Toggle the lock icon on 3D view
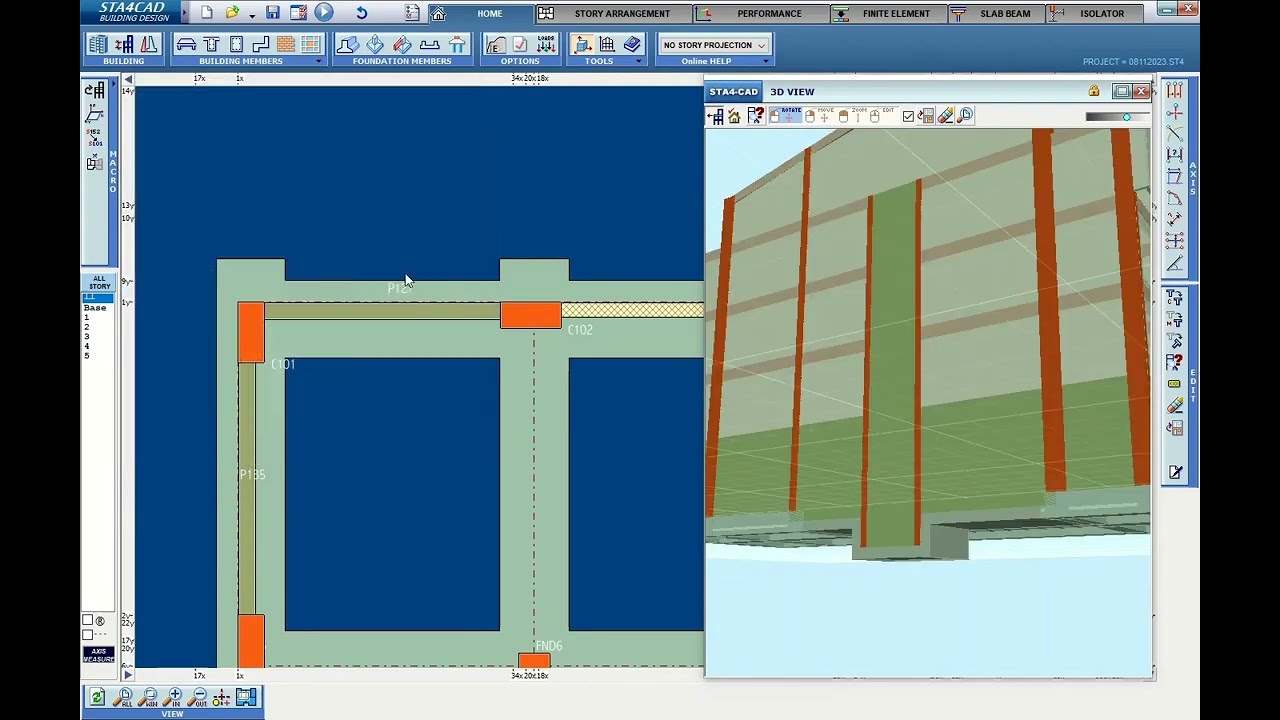 [1094, 92]
